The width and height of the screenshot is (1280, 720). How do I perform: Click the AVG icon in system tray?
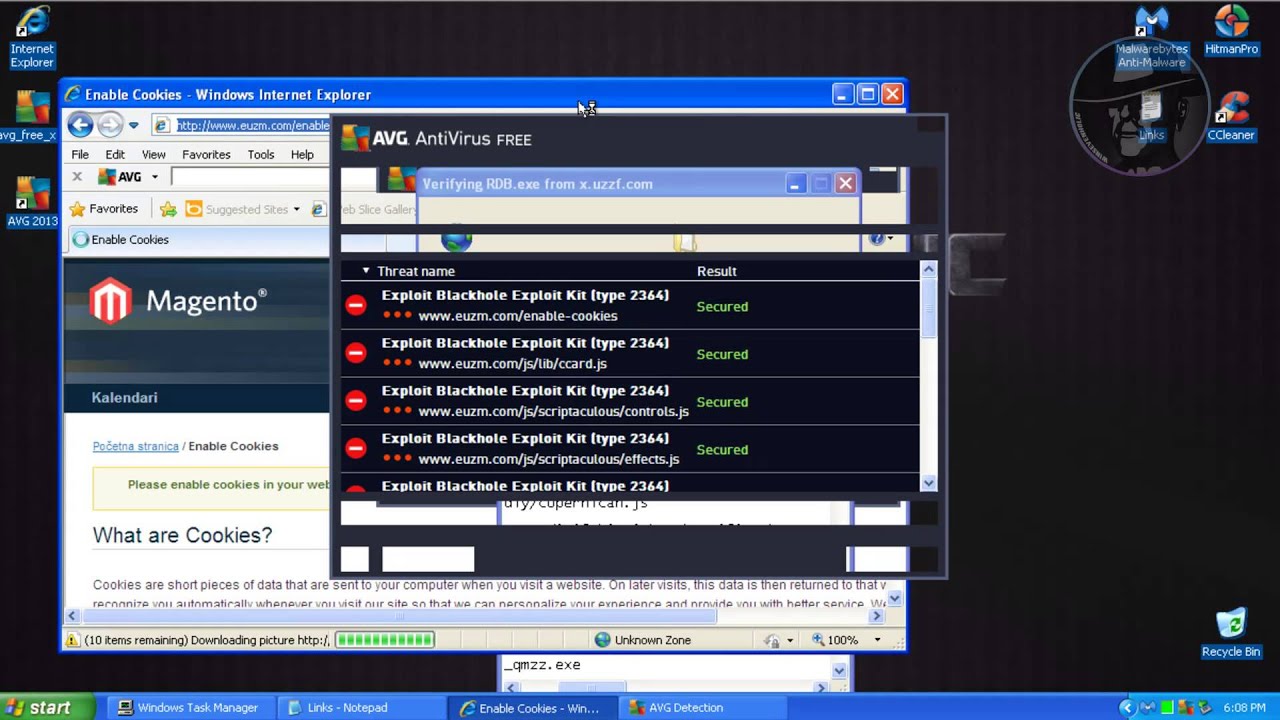(1184, 708)
